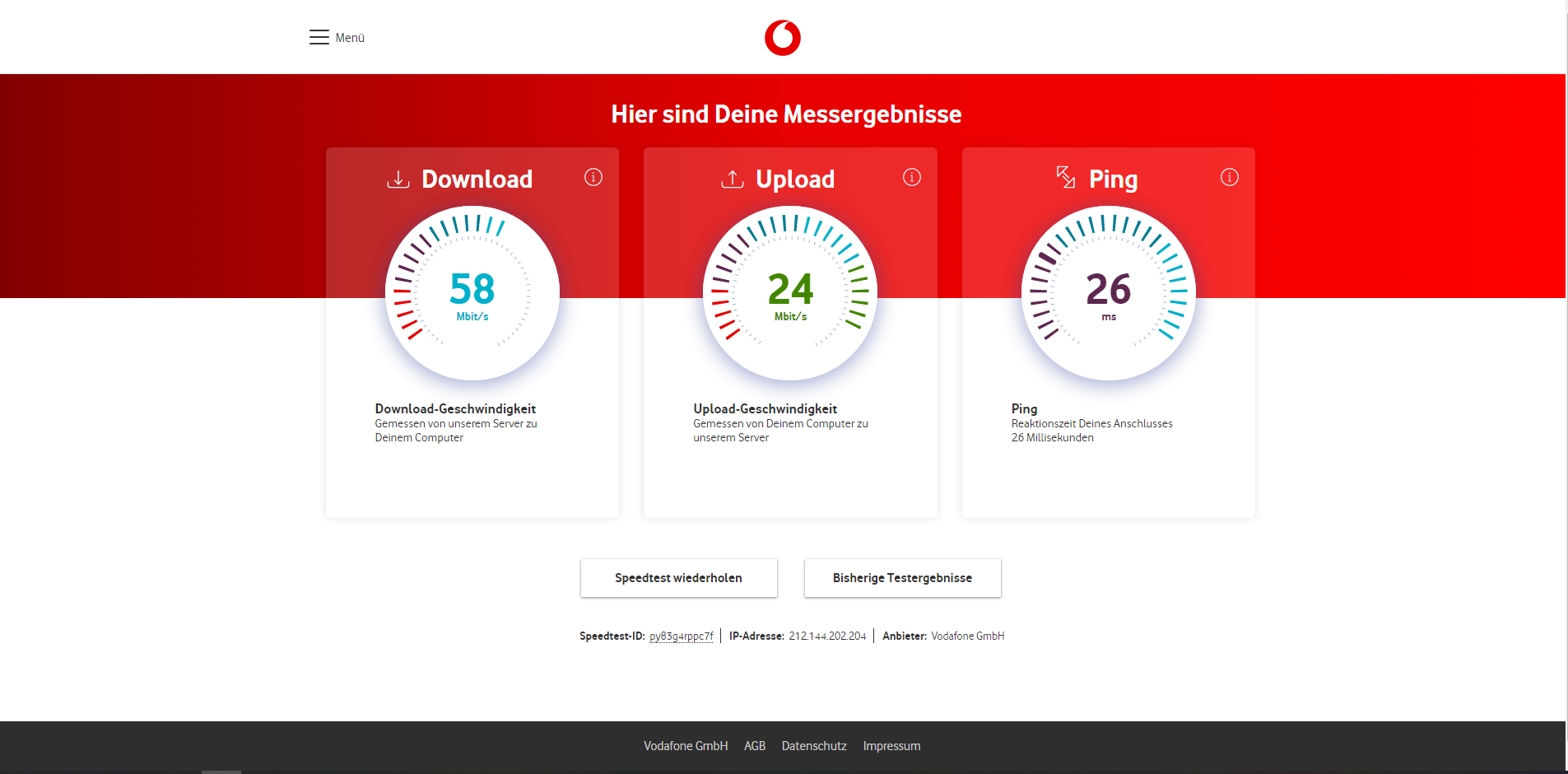Viewport: 1568px width, 774px height.
Task: Open Vodafone GmbH footer link
Action: (x=686, y=746)
